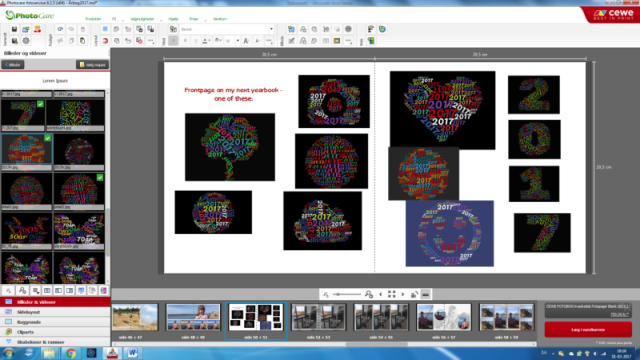Toggle the green checkmark on the '7' thumbnail
The image size is (640, 360).
tap(40, 104)
